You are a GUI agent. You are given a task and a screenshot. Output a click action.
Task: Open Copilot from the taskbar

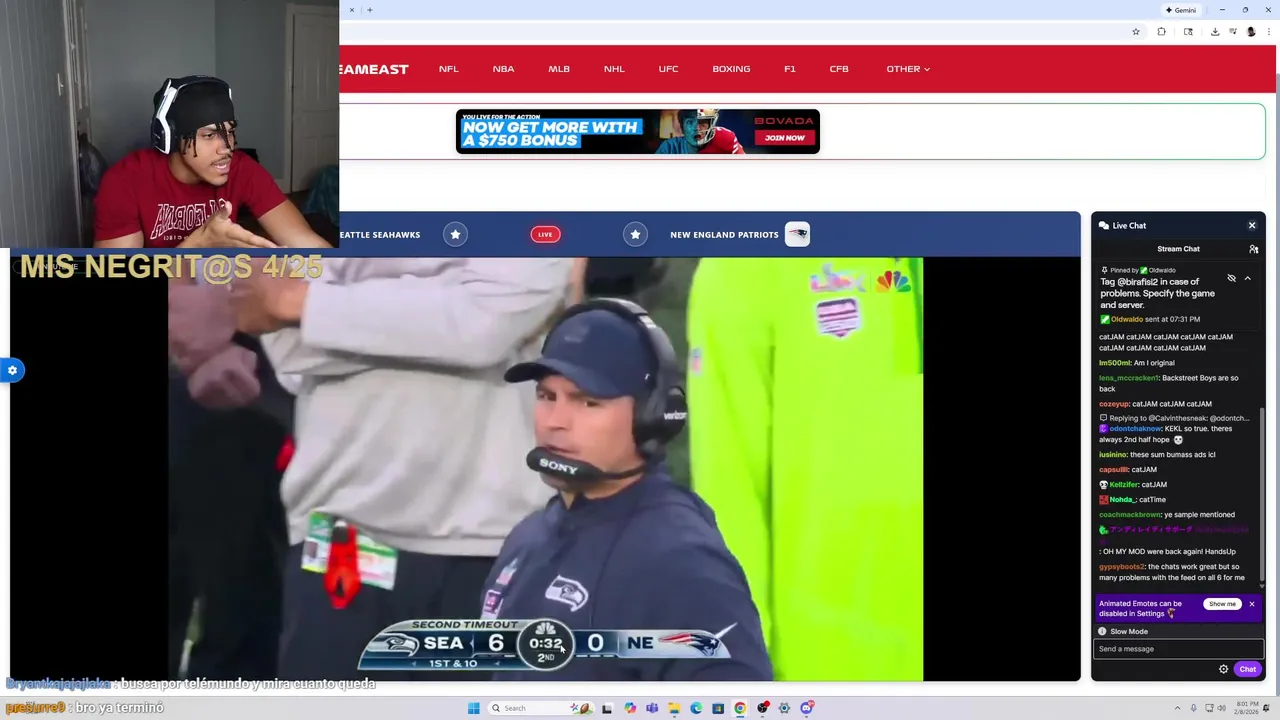[x=630, y=708]
